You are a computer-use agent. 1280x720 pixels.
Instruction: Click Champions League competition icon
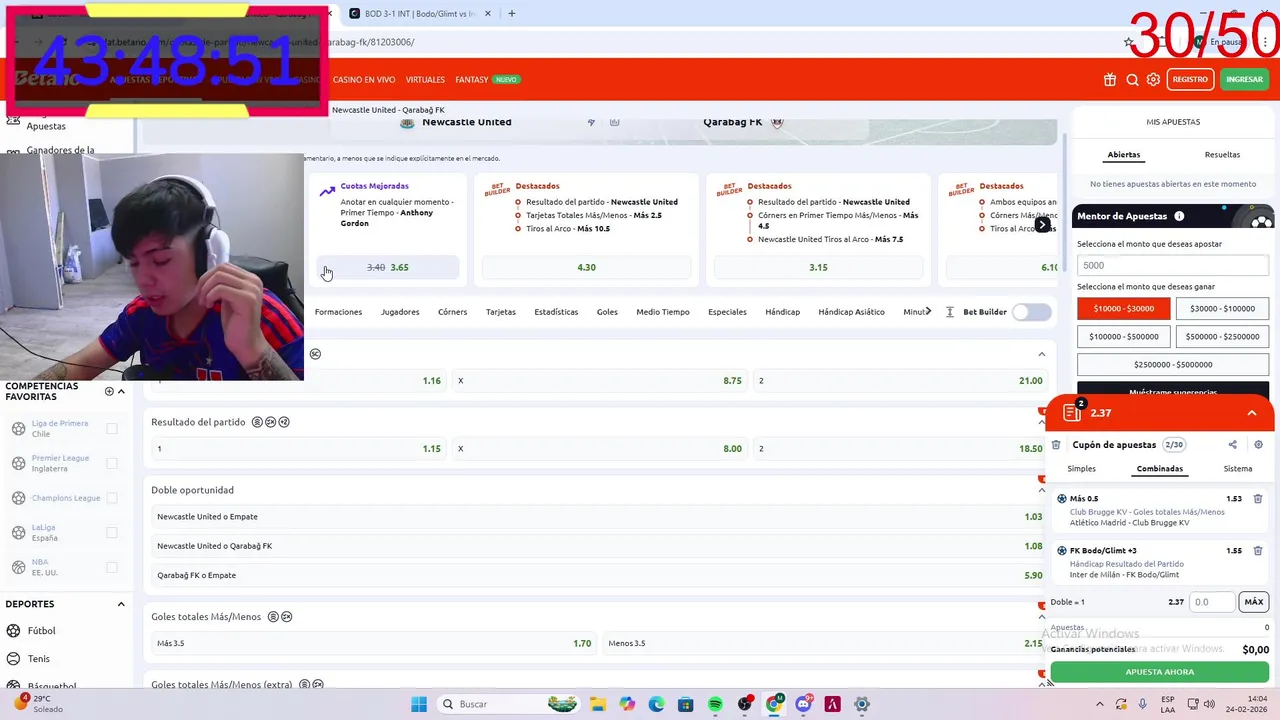(18, 498)
